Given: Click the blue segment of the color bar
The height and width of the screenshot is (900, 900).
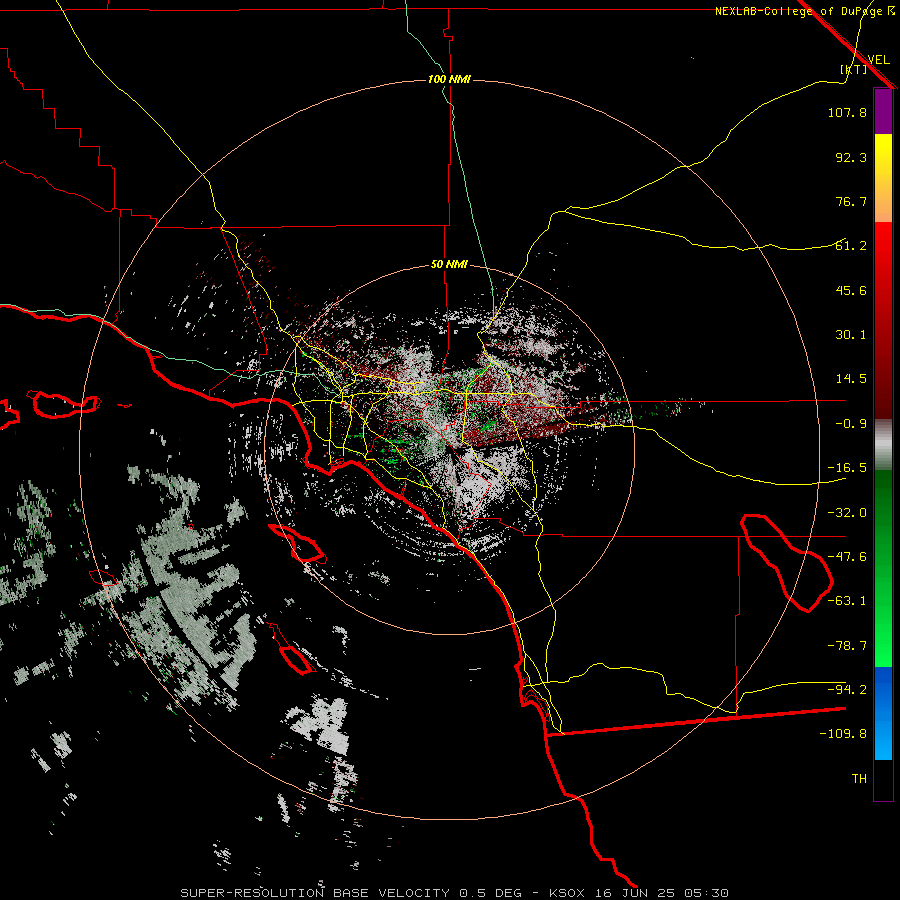Looking at the screenshot, I should [883, 713].
